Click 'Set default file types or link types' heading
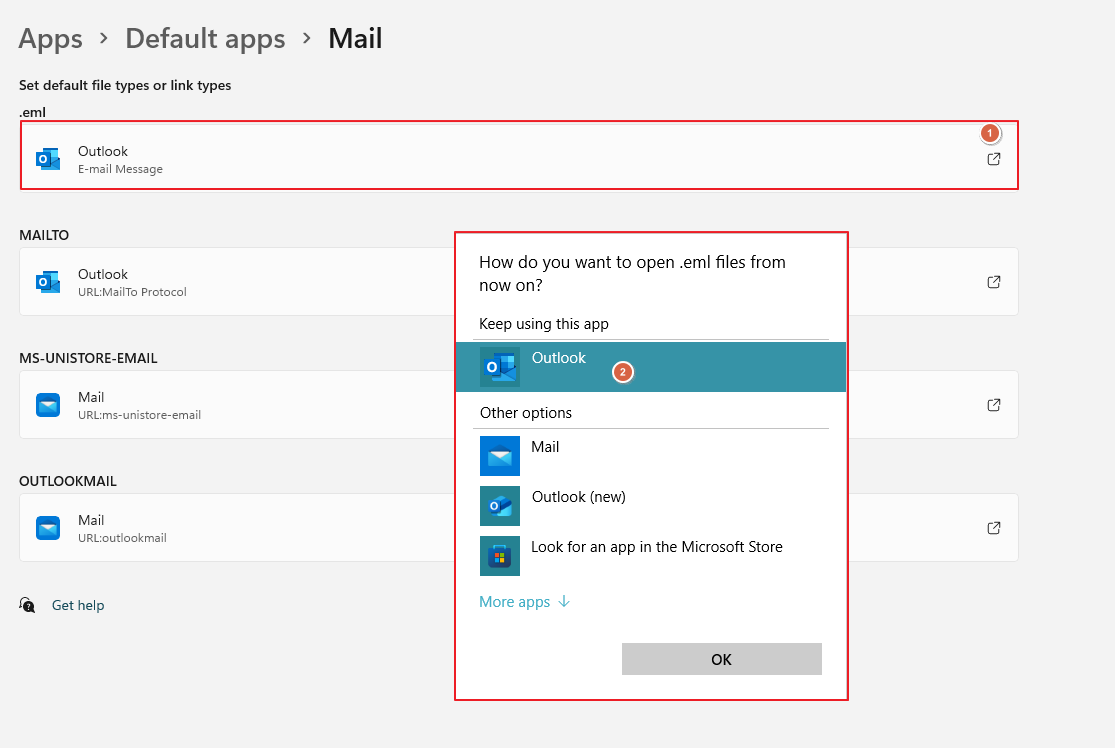Viewport: 1115px width, 748px height. coord(125,85)
